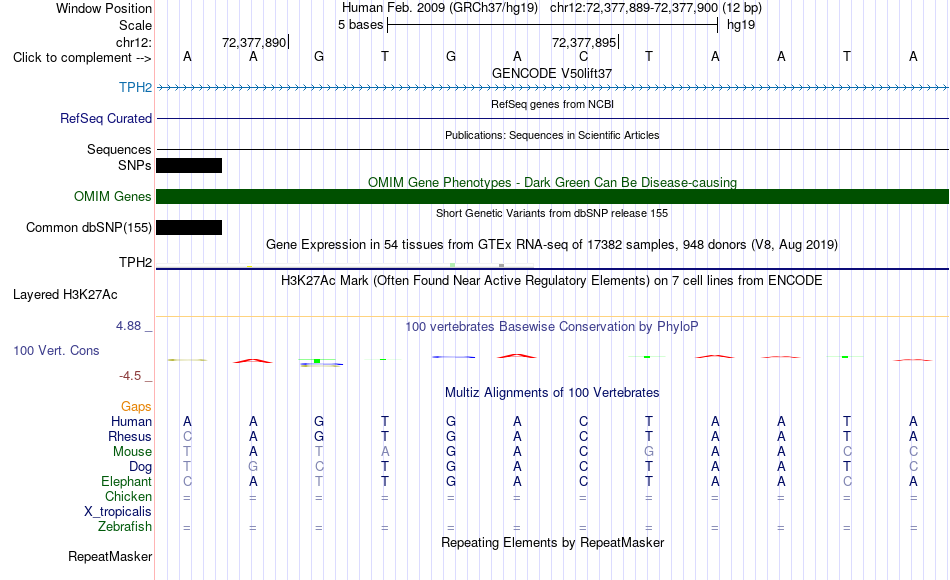
Task: Select the dark green OMIM gene bar
Action: [553, 196]
